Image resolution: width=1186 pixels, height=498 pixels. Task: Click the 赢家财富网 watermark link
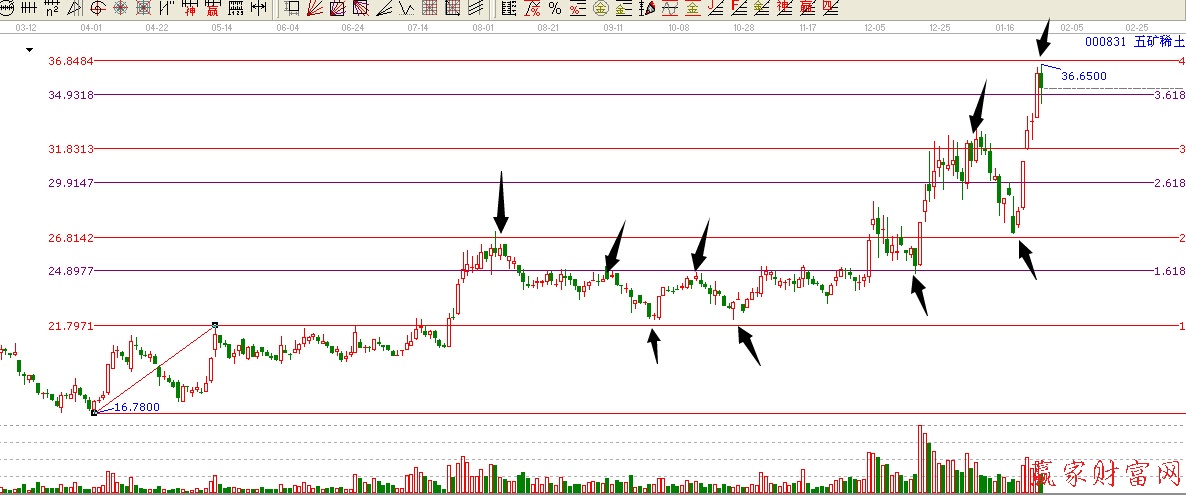click(1106, 474)
